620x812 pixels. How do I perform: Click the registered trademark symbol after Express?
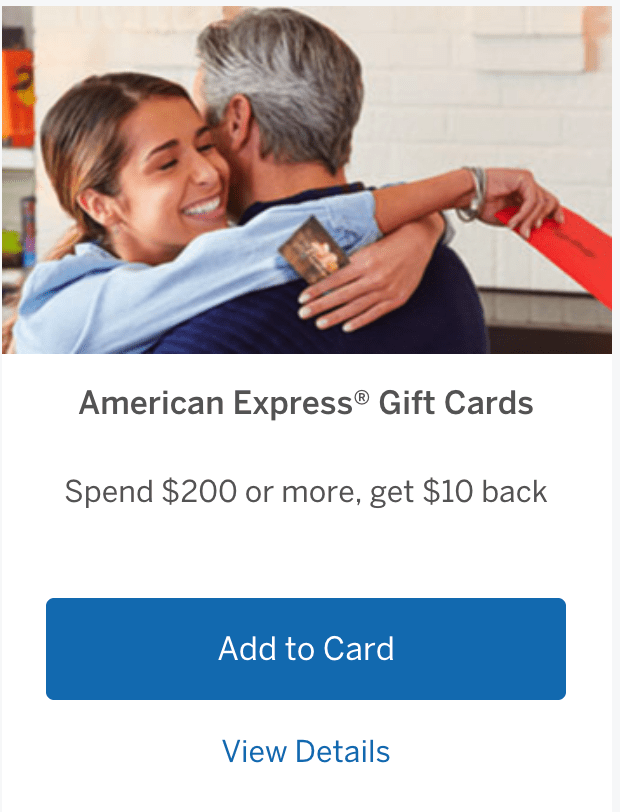coord(362,397)
